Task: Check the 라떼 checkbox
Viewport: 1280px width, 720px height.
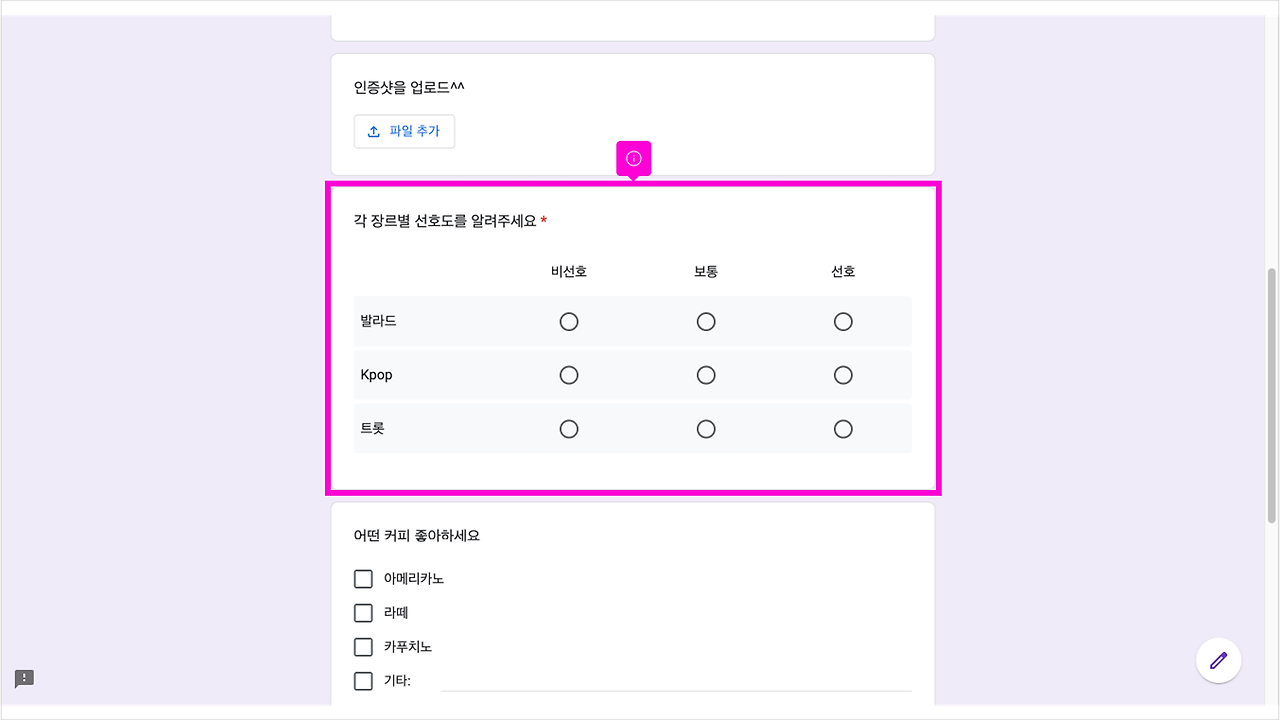Action: [363, 612]
